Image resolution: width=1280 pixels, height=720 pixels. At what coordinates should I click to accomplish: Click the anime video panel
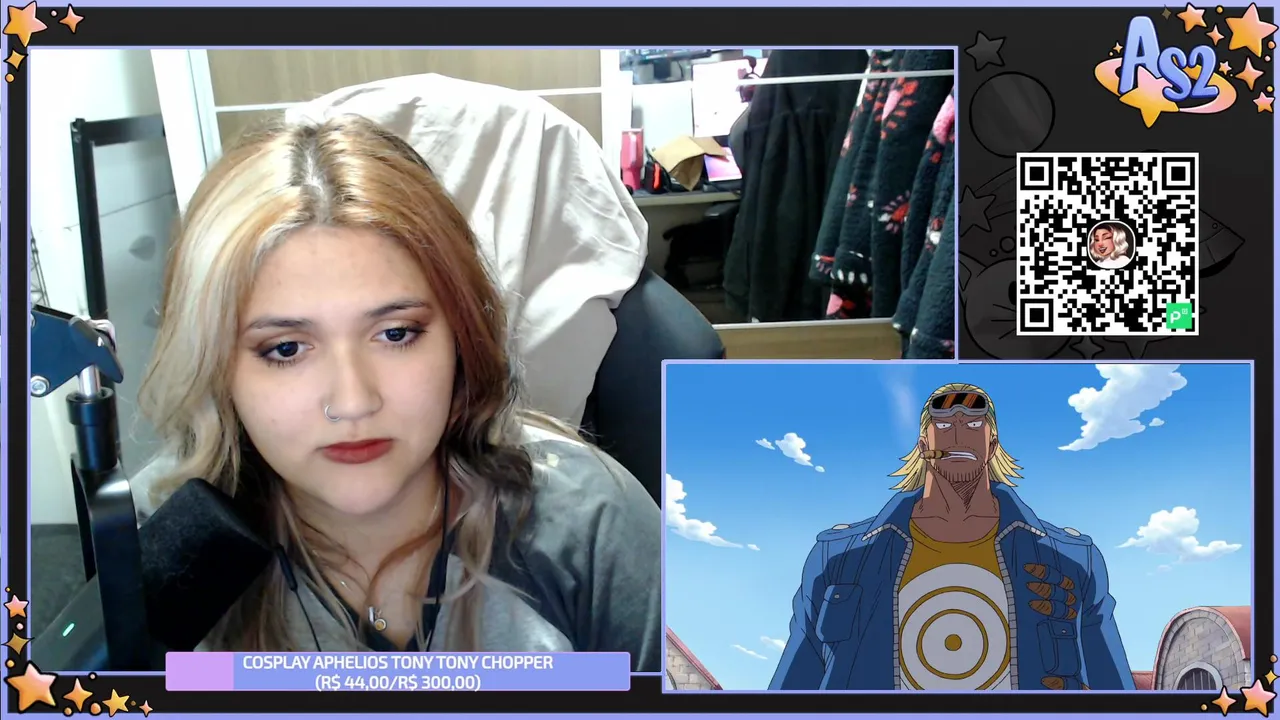tap(958, 527)
